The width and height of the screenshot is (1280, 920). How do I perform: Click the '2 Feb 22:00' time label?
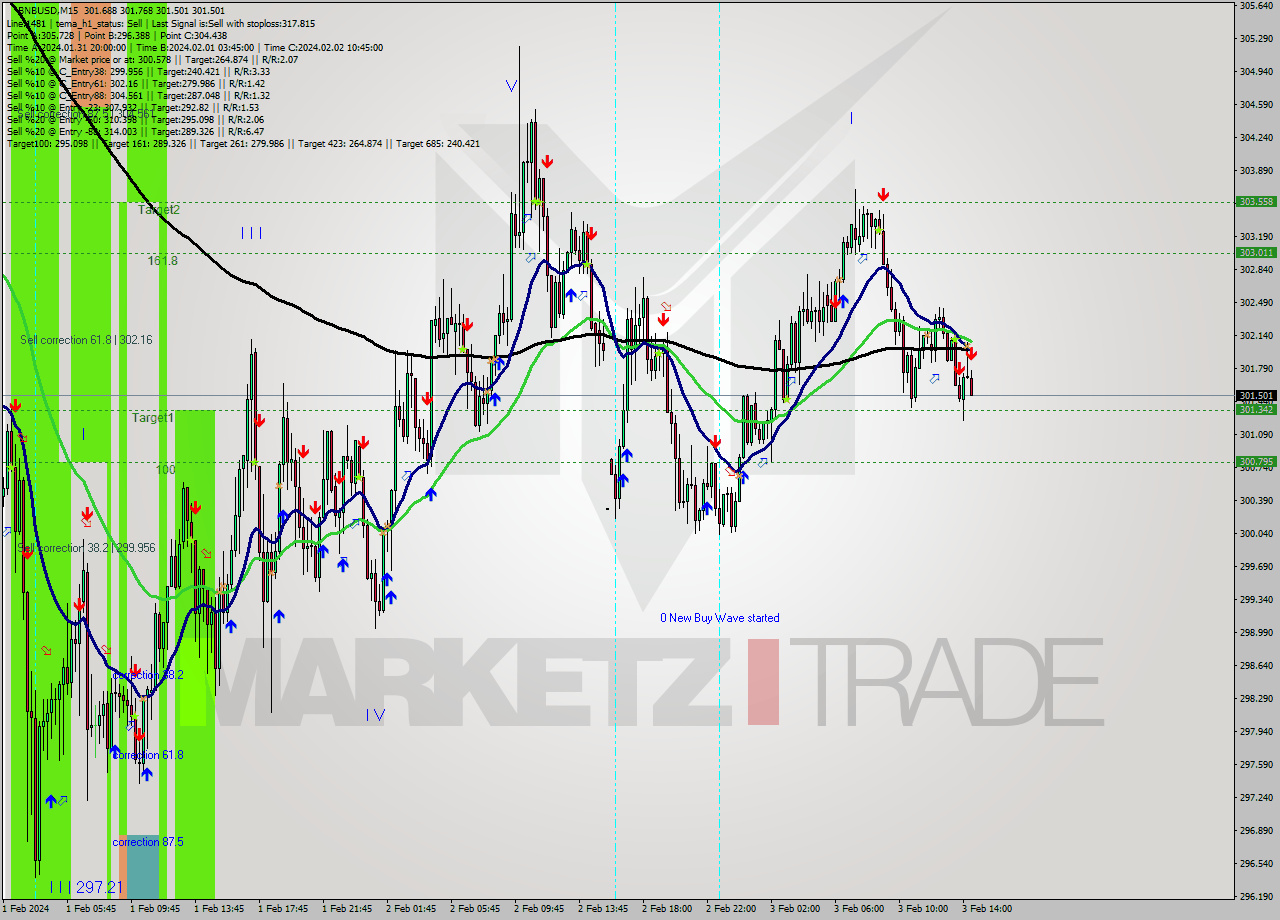coord(731,909)
